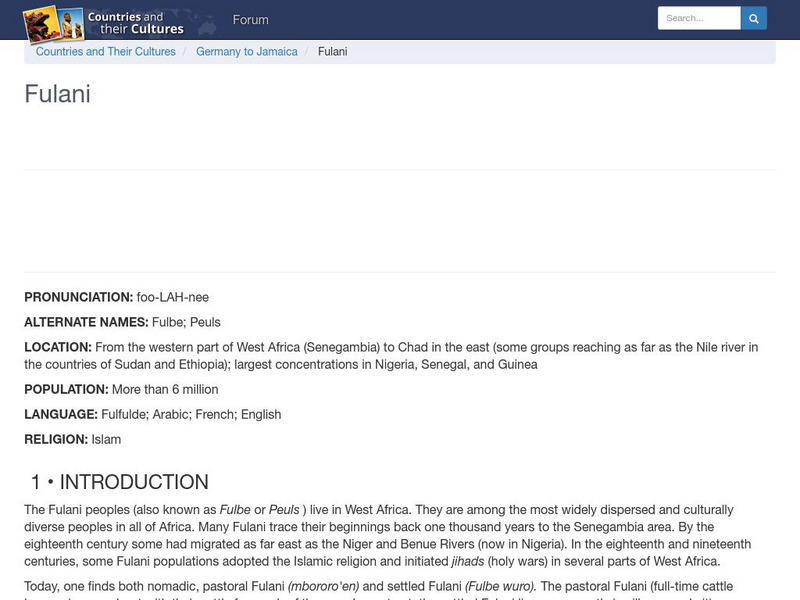Image resolution: width=800 pixels, height=600 pixels.
Task: Click the italic term mbororo'en
Action: pyautogui.click(x=323, y=586)
